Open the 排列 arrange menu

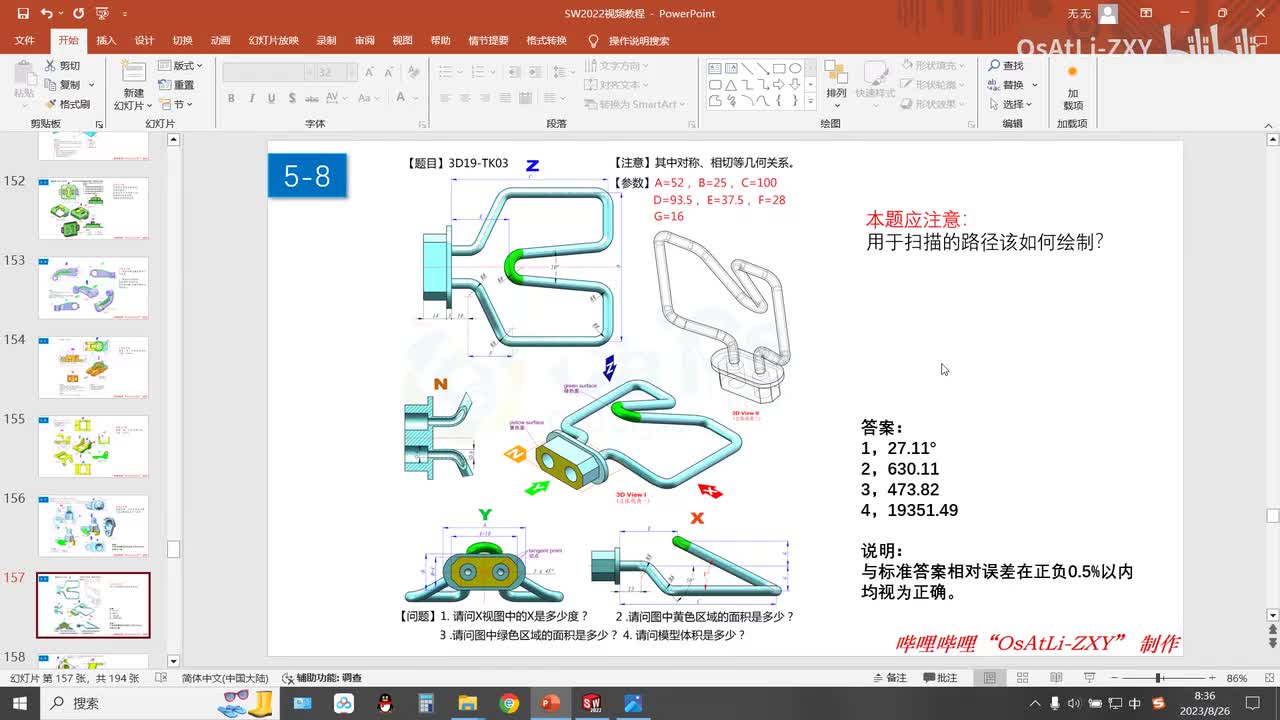836,84
